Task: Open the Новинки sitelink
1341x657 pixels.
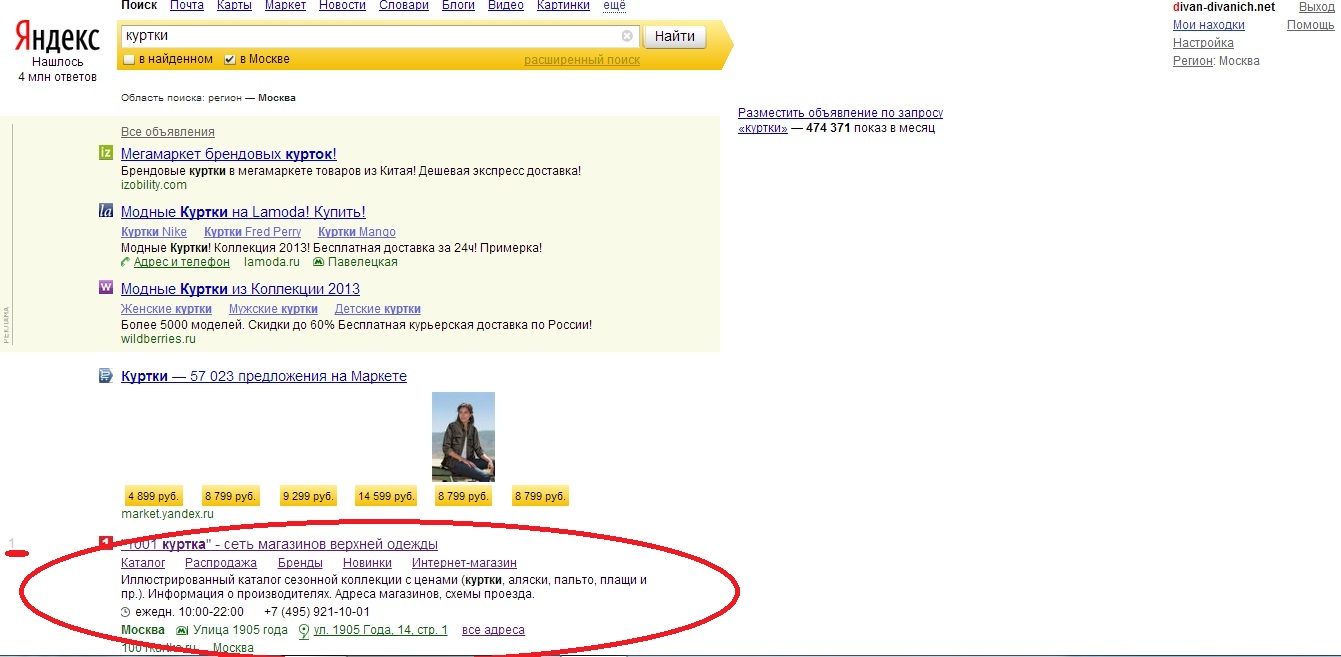Action: click(x=367, y=563)
